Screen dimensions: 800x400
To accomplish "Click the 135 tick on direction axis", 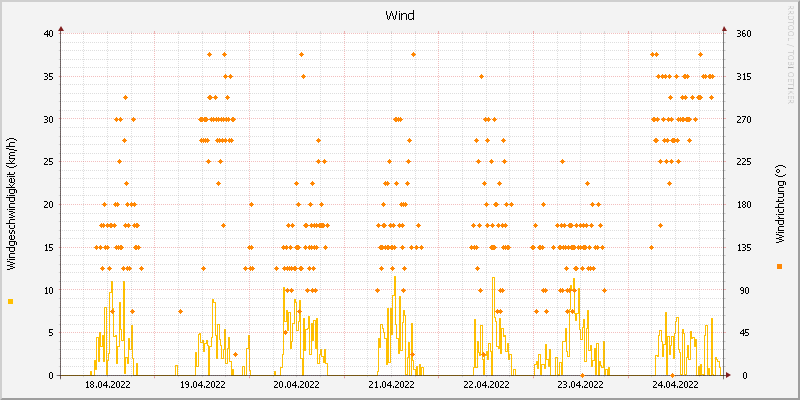I will point(744,247).
